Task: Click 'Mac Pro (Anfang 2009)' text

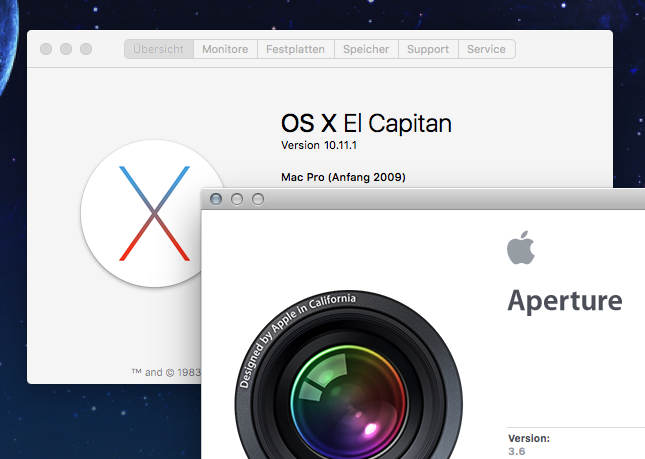Action: click(343, 177)
